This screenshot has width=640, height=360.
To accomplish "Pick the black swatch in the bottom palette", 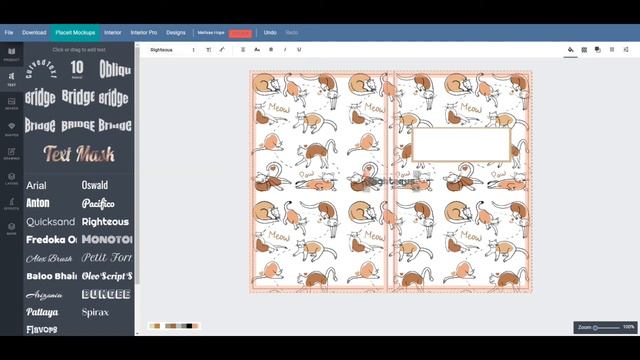I will coord(189,326).
